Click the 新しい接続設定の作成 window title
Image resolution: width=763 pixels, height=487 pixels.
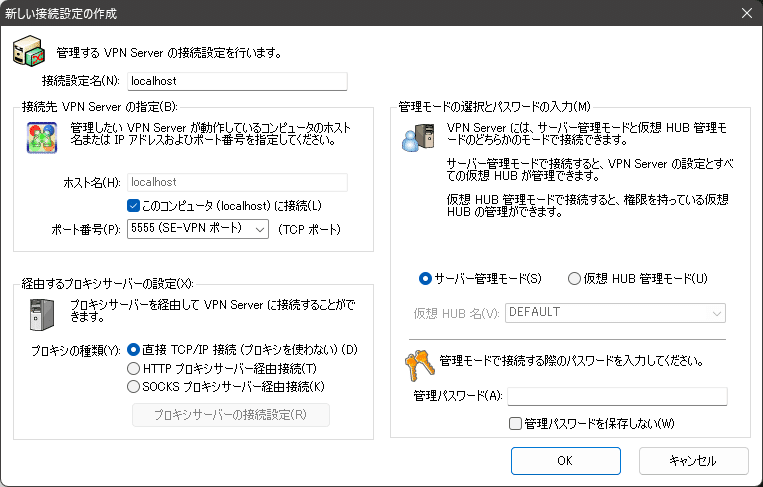coord(61,14)
